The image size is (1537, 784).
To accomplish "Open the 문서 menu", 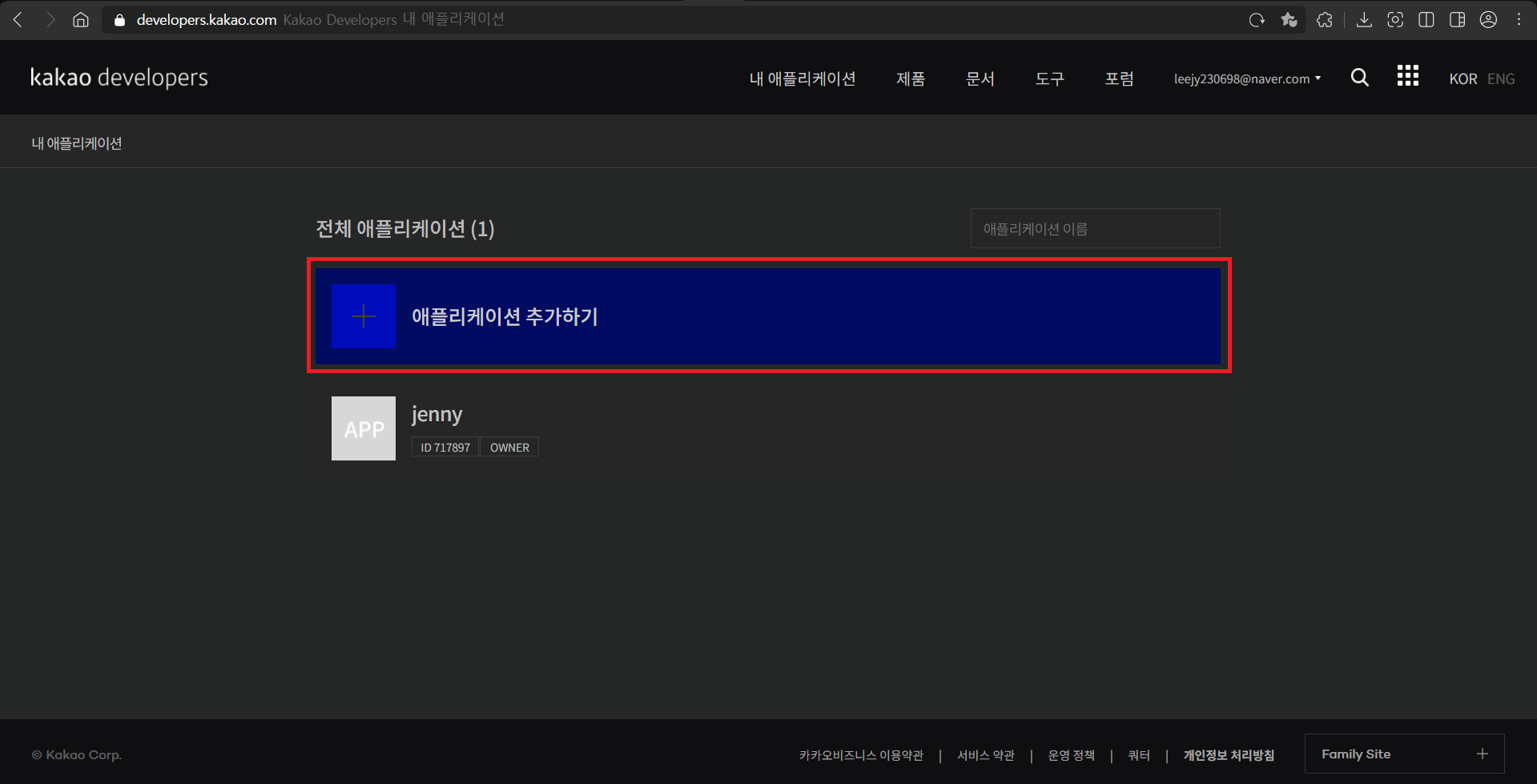I will (x=980, y=78).
